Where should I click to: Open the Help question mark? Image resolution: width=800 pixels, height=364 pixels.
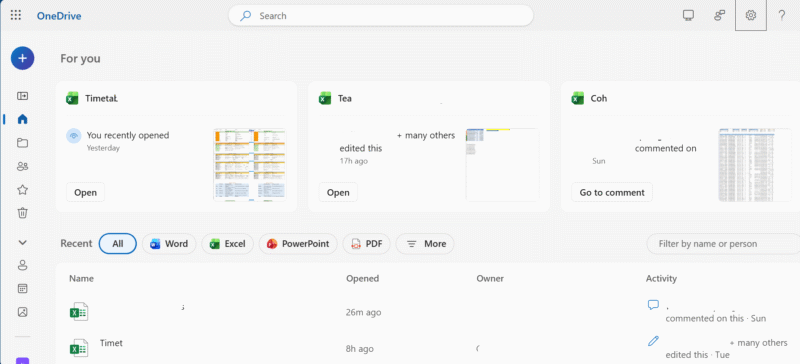coord(782,16)
